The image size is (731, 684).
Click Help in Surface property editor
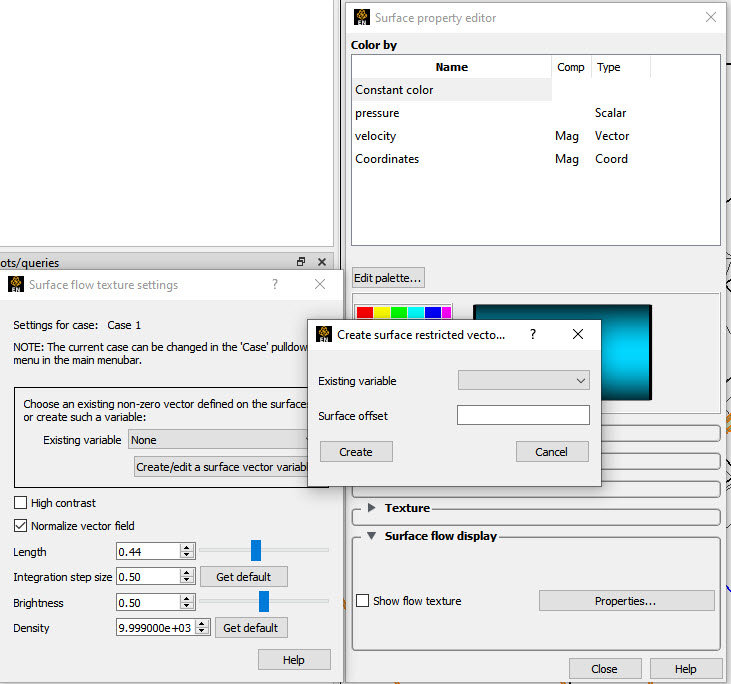pos(685,669)
